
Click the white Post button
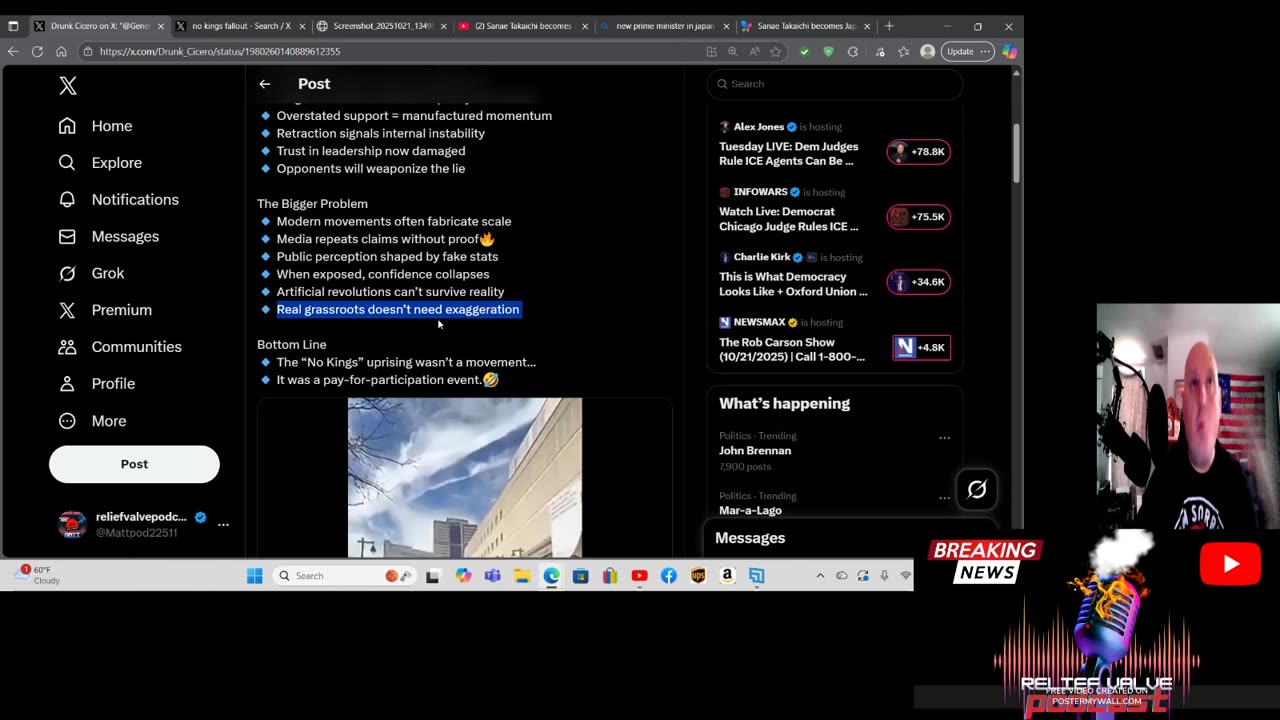(134, 464)
